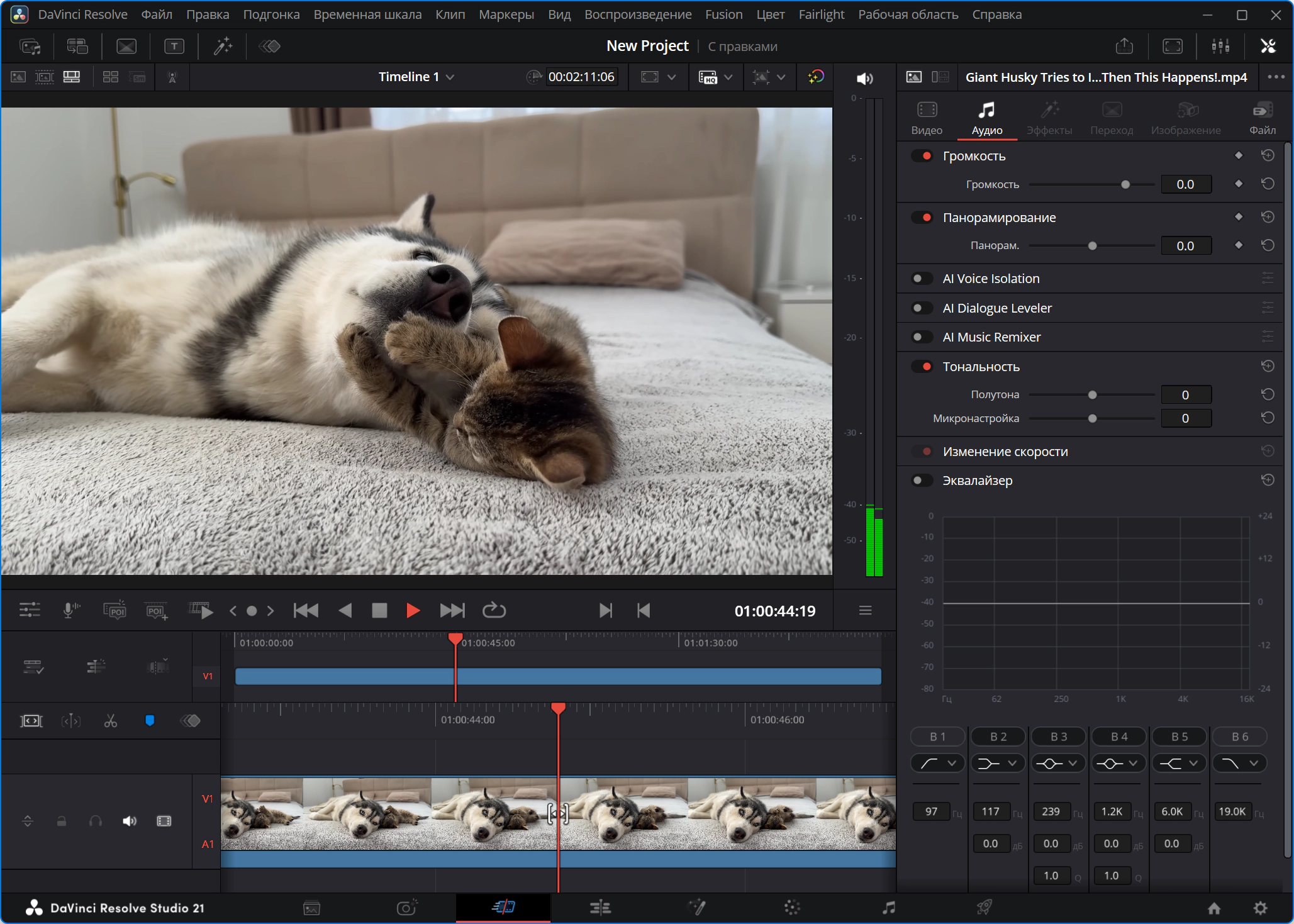Play the timeline forward
This screenshot has height=924, width=1294.
point(413,610)
